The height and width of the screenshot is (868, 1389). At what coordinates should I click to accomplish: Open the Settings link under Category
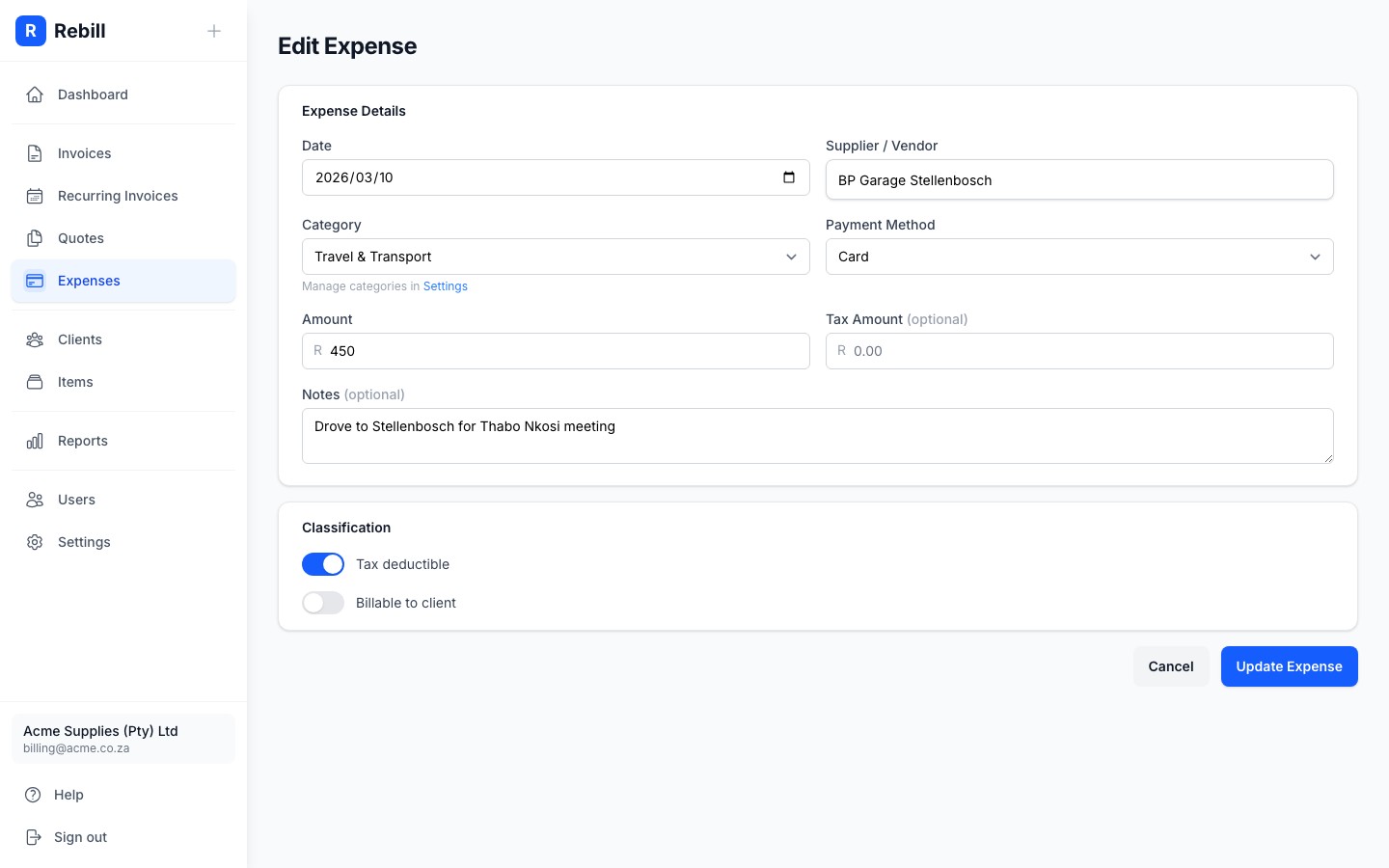click(x=446, y=286)
